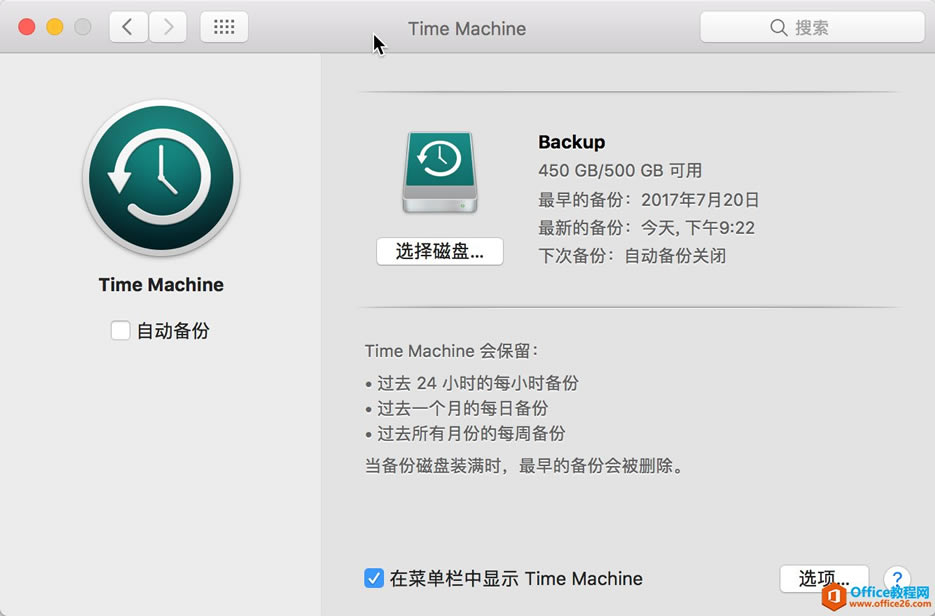Click the Backup disk drive icon

tap(440, 173)
